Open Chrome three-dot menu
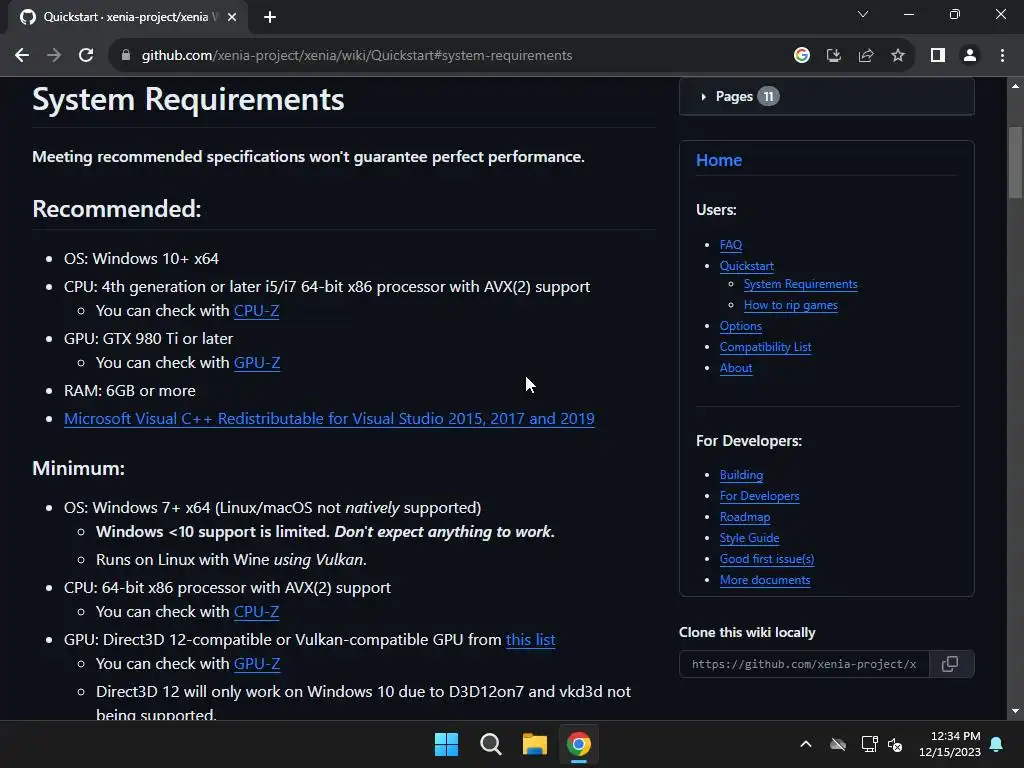The width and height of the screenshot is (1024, 768). (x=1002, y=56)
